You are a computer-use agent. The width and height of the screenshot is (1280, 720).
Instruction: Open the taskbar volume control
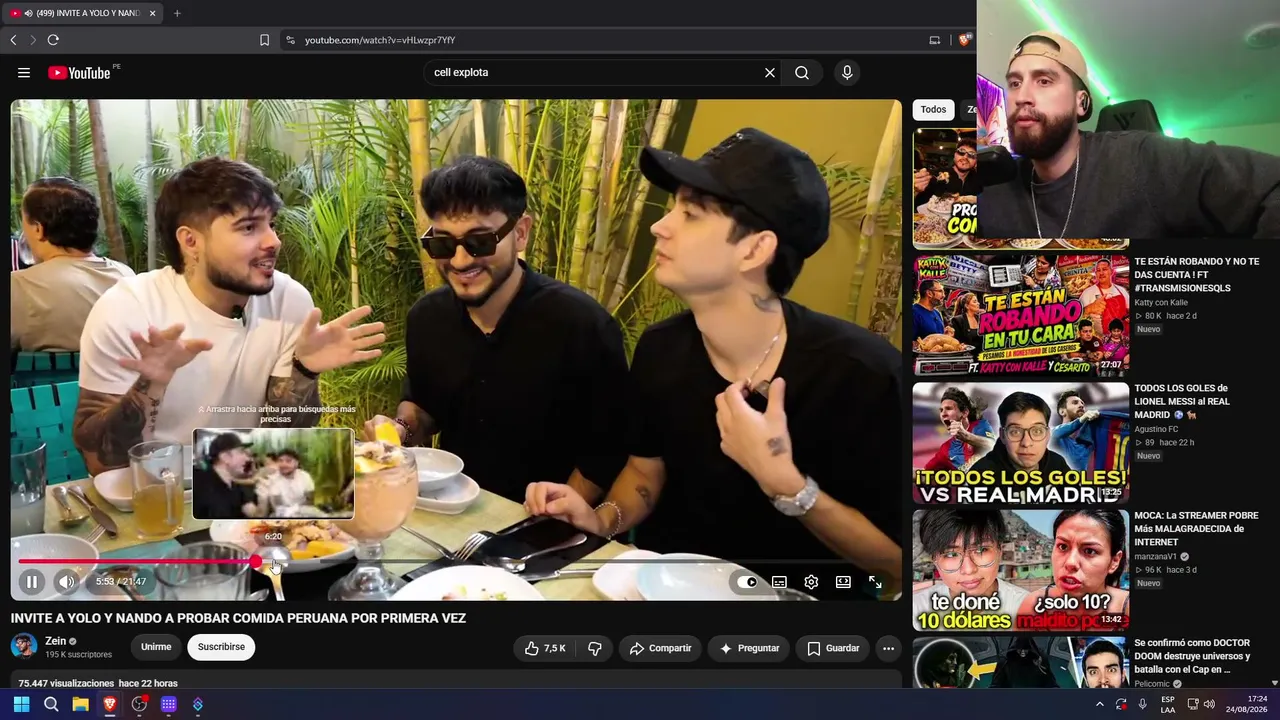1209,704
